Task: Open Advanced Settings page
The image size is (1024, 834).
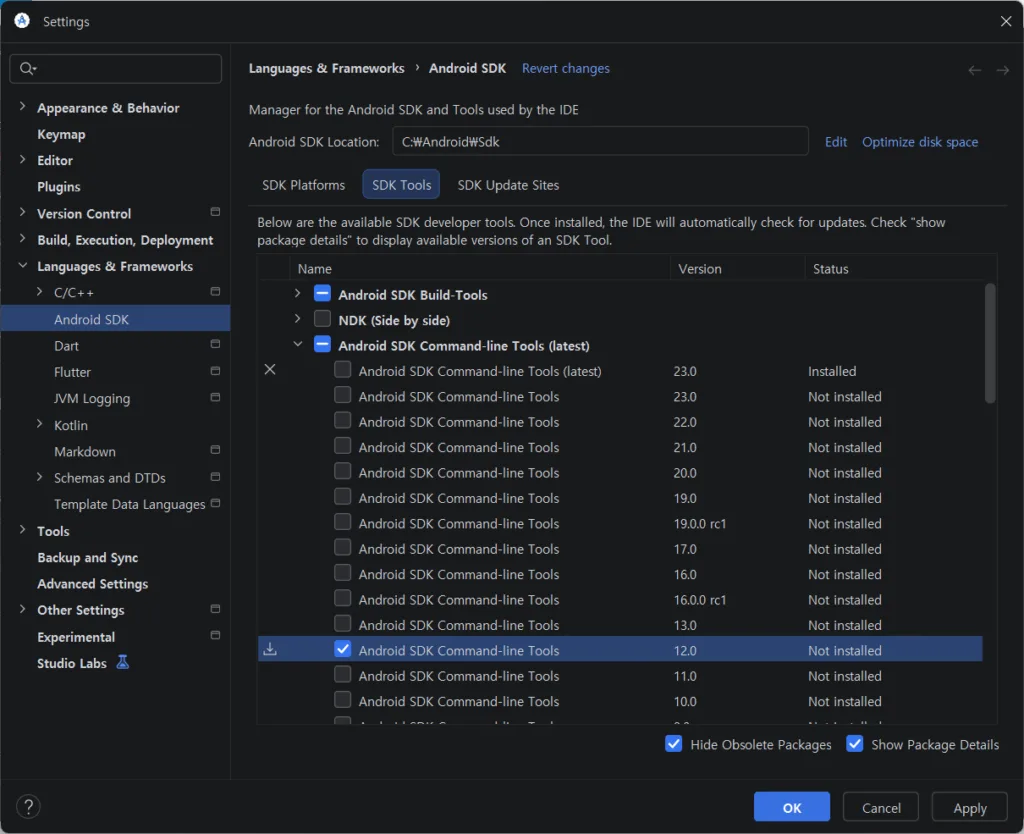Action: point(92,584)
